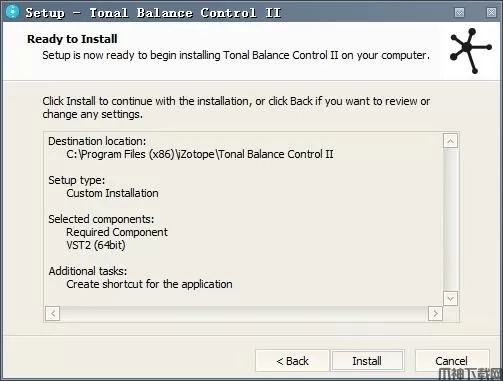Click the vertical scrollbar track of the summary
Viewport: 503px width, 381px height.
coord(450,220)
